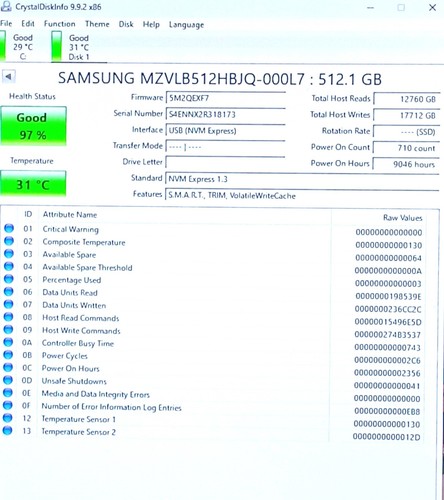The width and height of the screenshot is (444, 500).
Task: Click the blue status icon for Temperature Sensor 1
Action: pyautogui.click(x=7, y=418)
